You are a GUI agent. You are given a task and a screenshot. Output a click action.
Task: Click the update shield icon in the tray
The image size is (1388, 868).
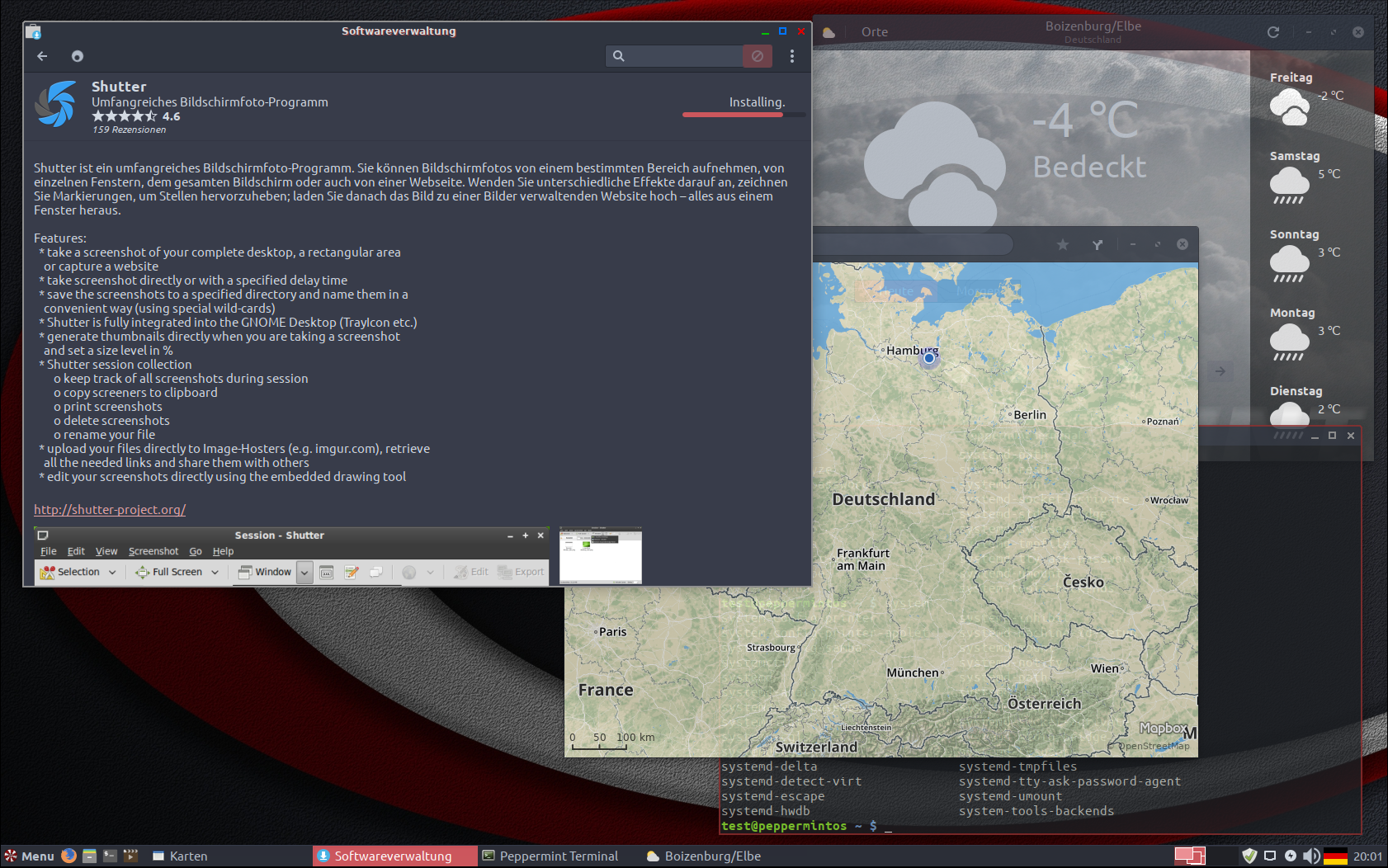(x=1249, y=856)
